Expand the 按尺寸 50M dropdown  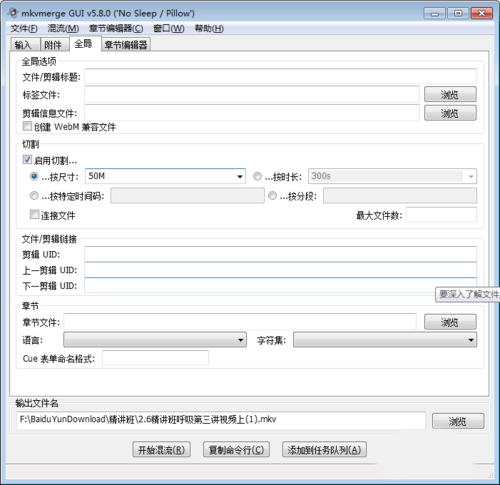[240, 176]
